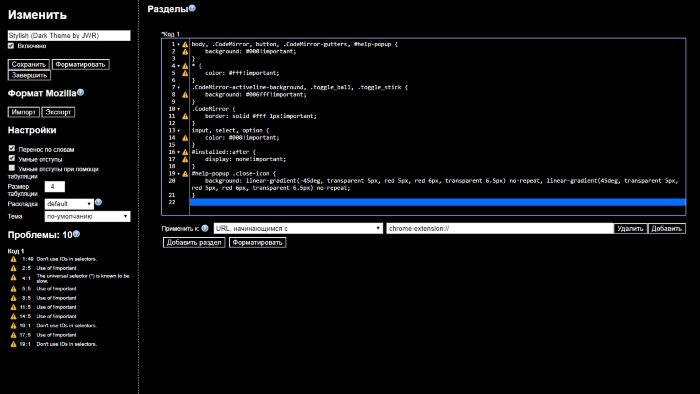The image size is (700, 394).
Task: Click the style name field 'Stylish (Dark Theme by JWR)'
Action: (x=69, y=35)
